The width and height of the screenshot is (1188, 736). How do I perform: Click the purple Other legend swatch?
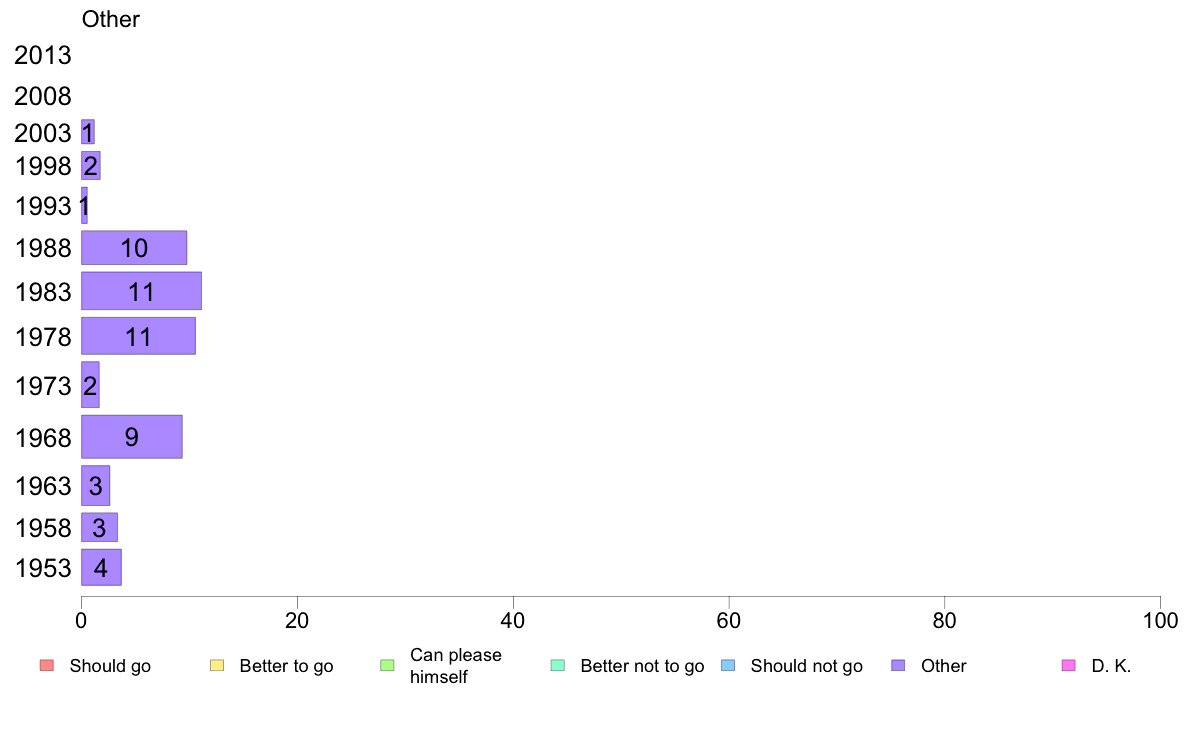tap(899, 666)
